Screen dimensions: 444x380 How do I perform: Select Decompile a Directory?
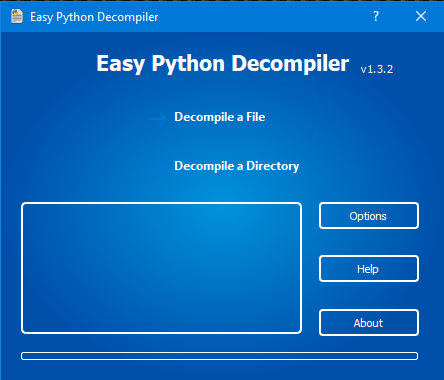237,166
